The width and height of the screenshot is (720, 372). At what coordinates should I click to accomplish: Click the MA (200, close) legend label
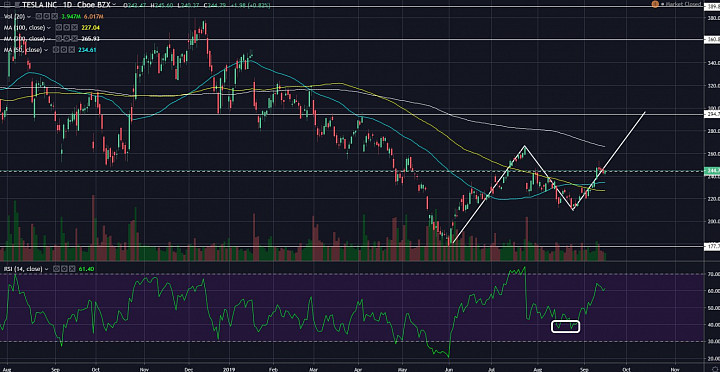[x=24, y=39]
